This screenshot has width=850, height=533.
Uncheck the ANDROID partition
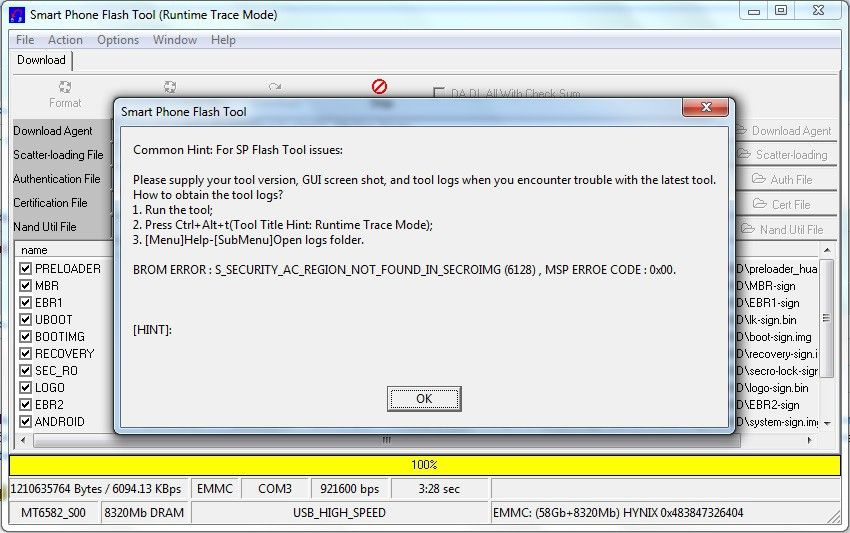tap(25, 421)
